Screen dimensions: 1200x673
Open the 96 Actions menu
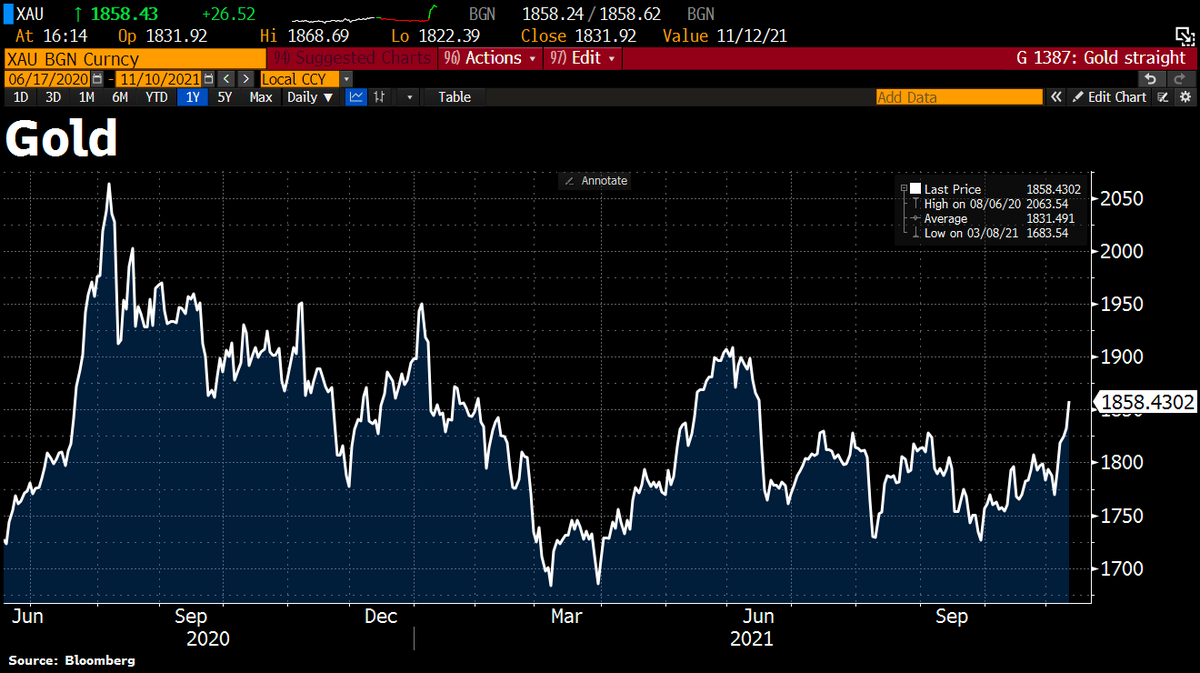point(489,58)
